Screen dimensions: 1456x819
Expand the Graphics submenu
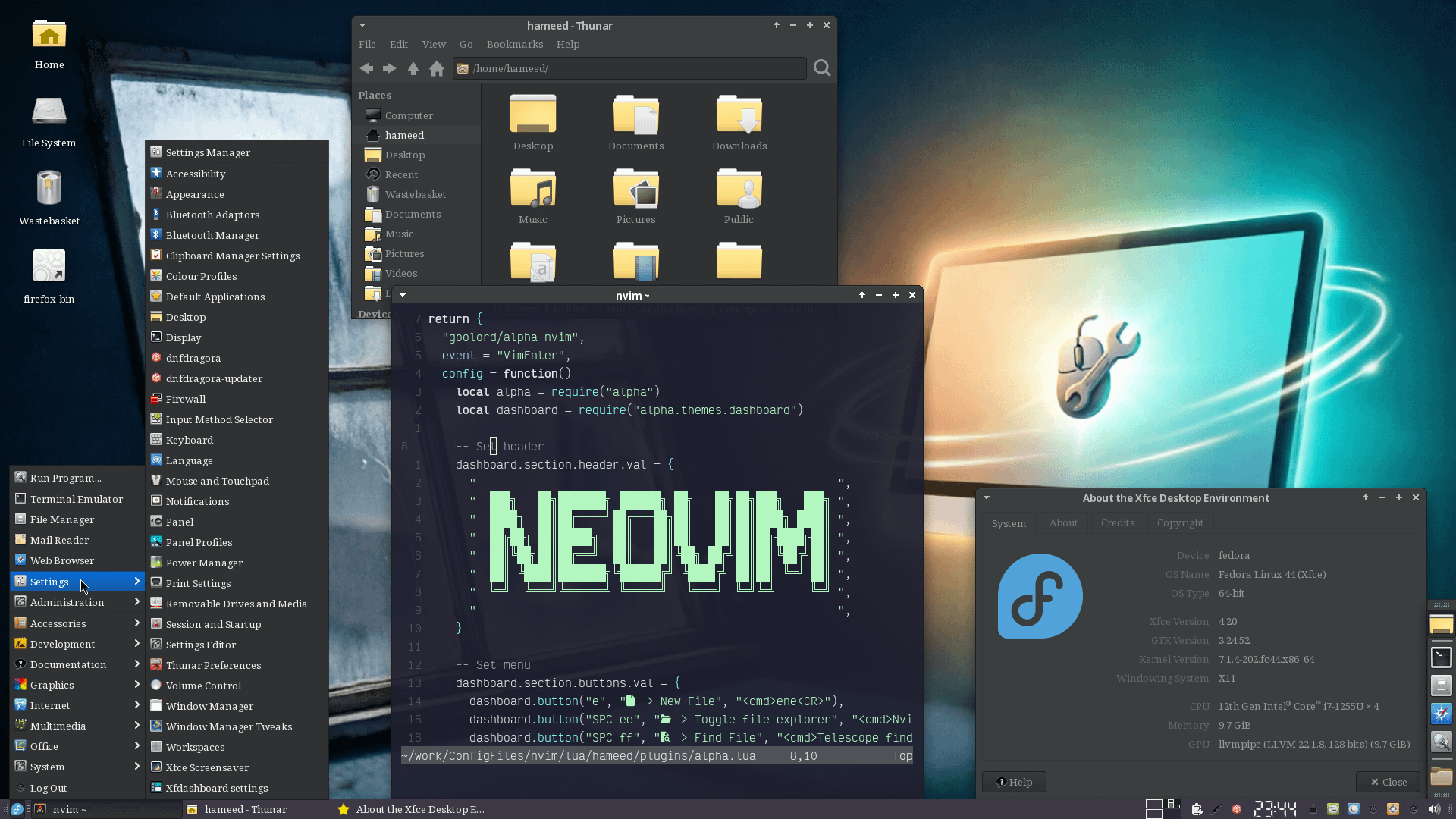click(x=77, y=685)
